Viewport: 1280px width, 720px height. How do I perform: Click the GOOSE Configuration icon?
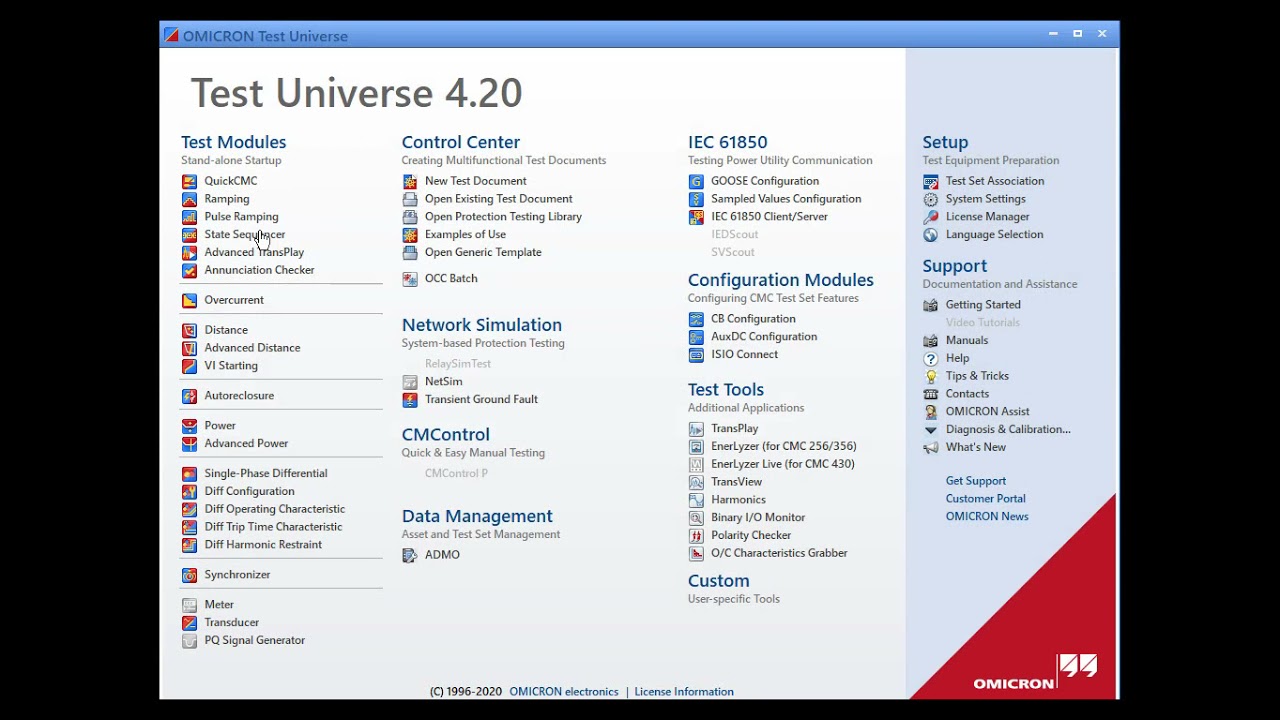tap(696, 182)
